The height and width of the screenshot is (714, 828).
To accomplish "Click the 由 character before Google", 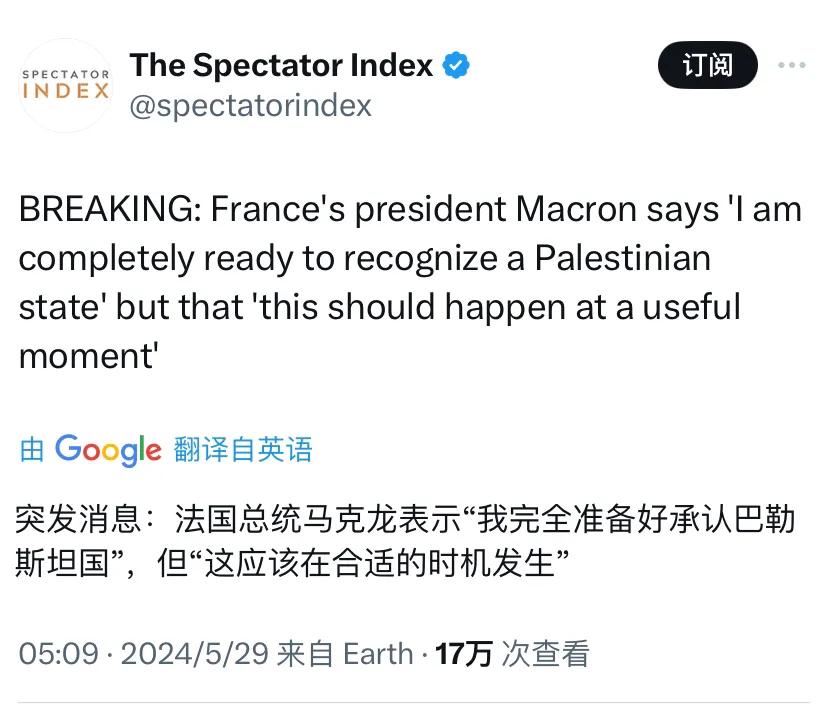I will [32, 450].
